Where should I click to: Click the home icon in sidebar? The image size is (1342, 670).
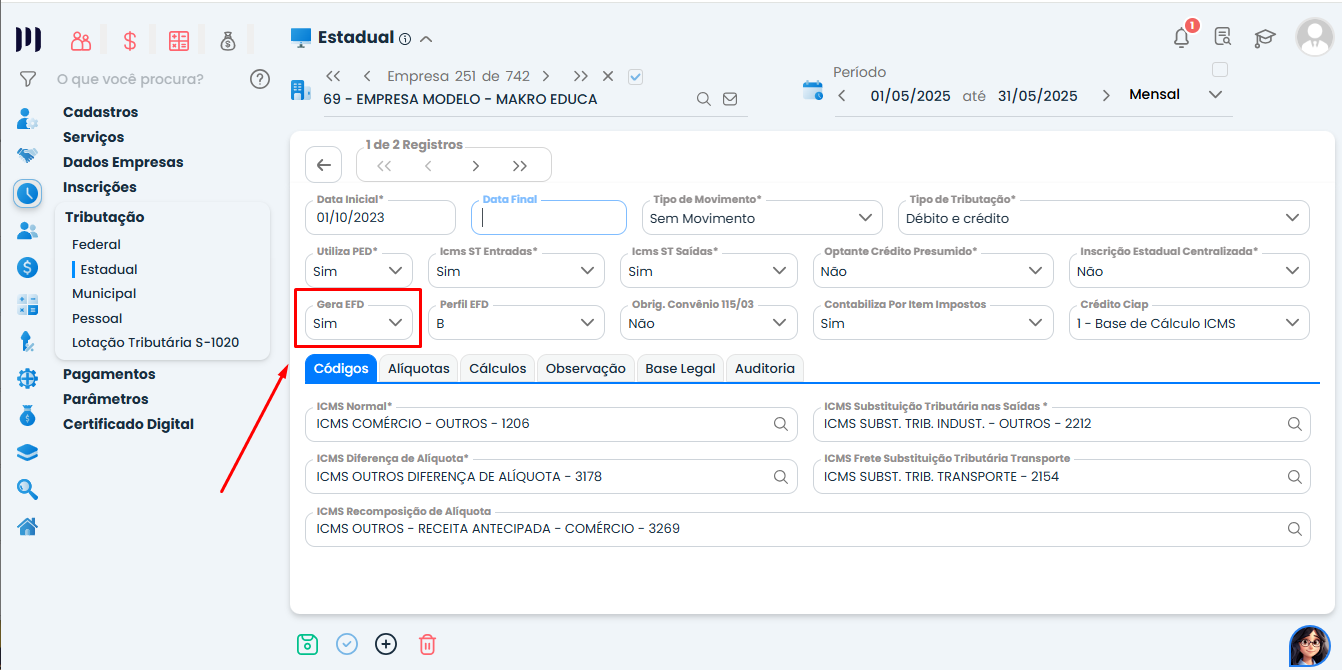pos(28,526)
